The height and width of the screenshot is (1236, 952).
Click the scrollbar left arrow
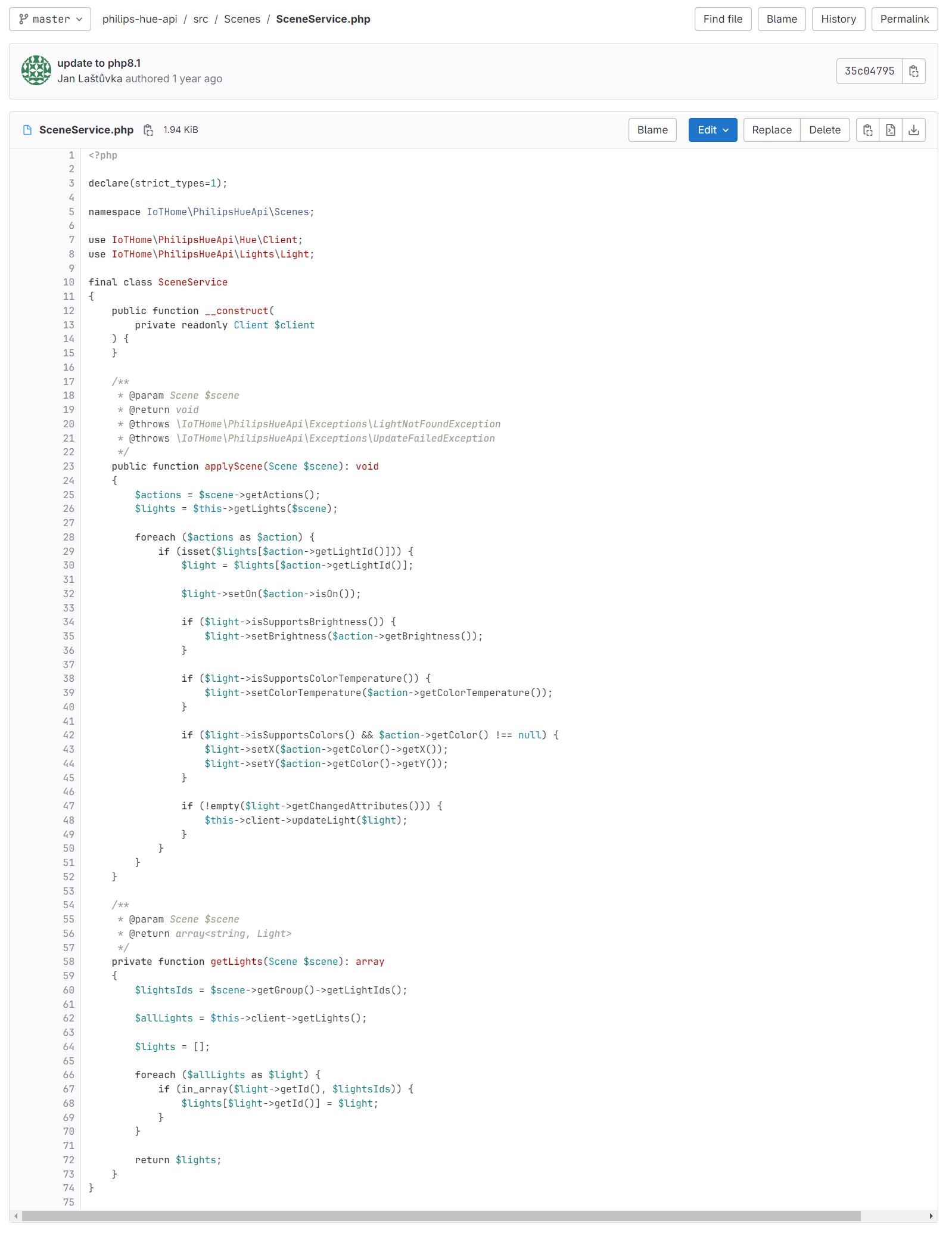click(16, 1216)
